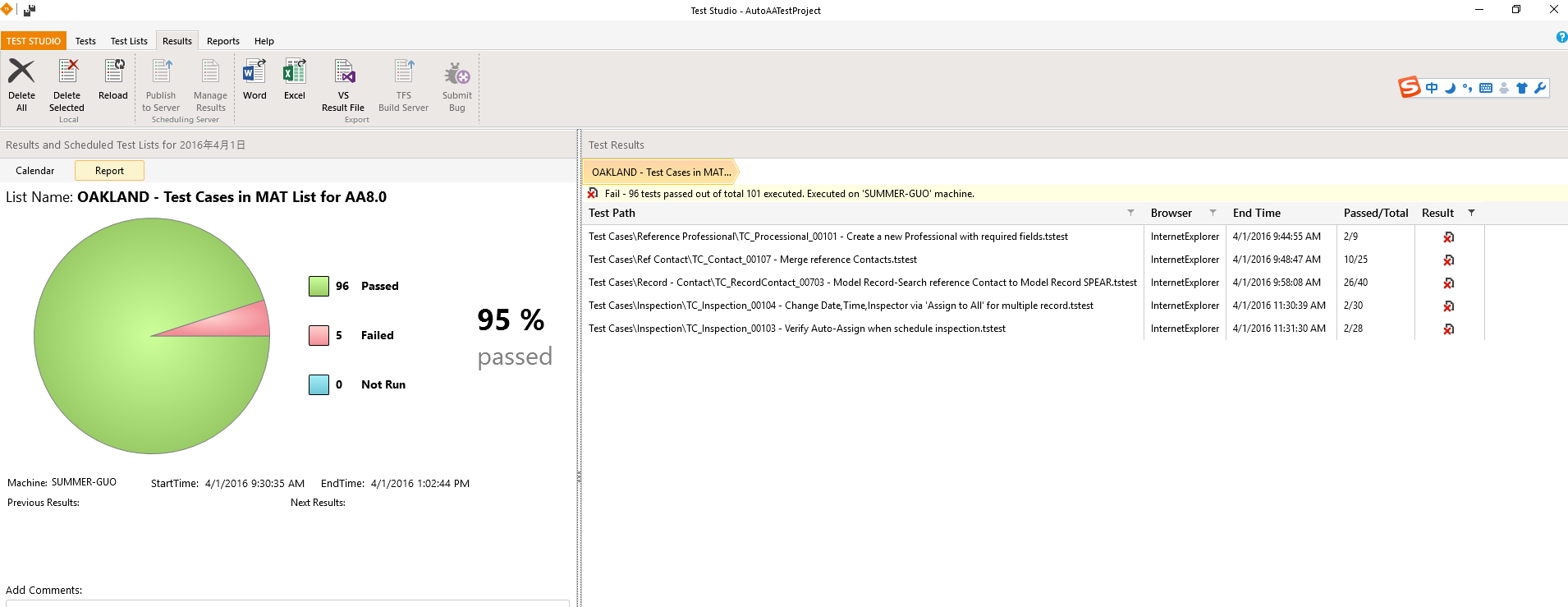Switch to the Tests tab
The width and height of the screenshot is (1568, 607).
coord(85,41)
